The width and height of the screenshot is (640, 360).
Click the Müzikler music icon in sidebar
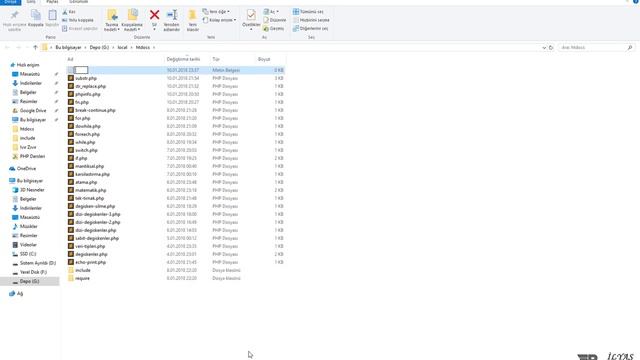tap(15, 227)
